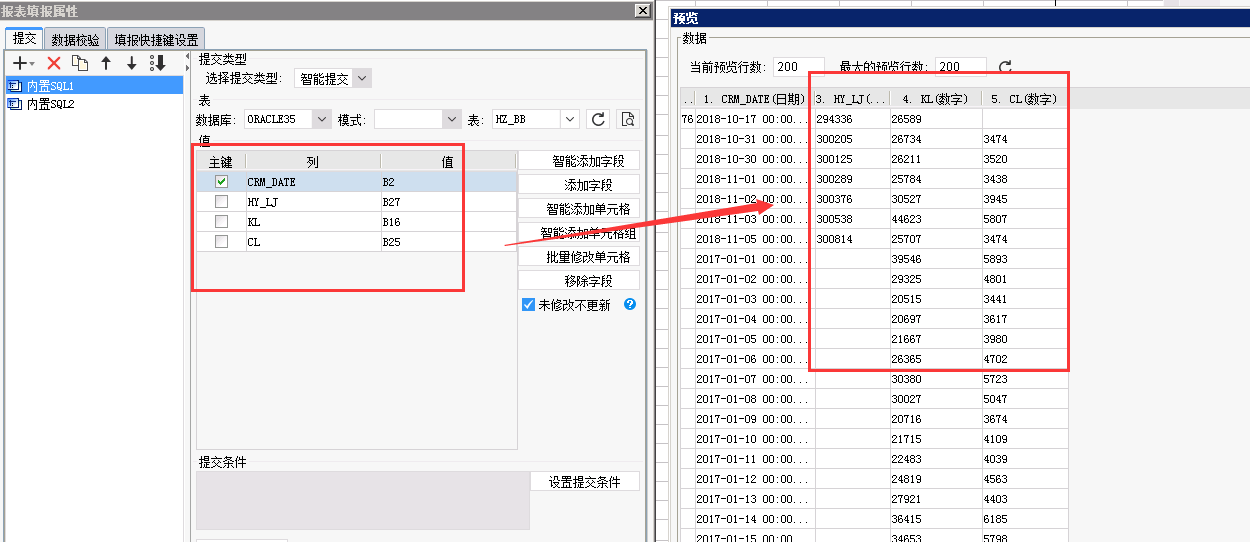Switch to the 提交 tab
Viewport: 1250px width, 542px height.
(x=24, y=39)
